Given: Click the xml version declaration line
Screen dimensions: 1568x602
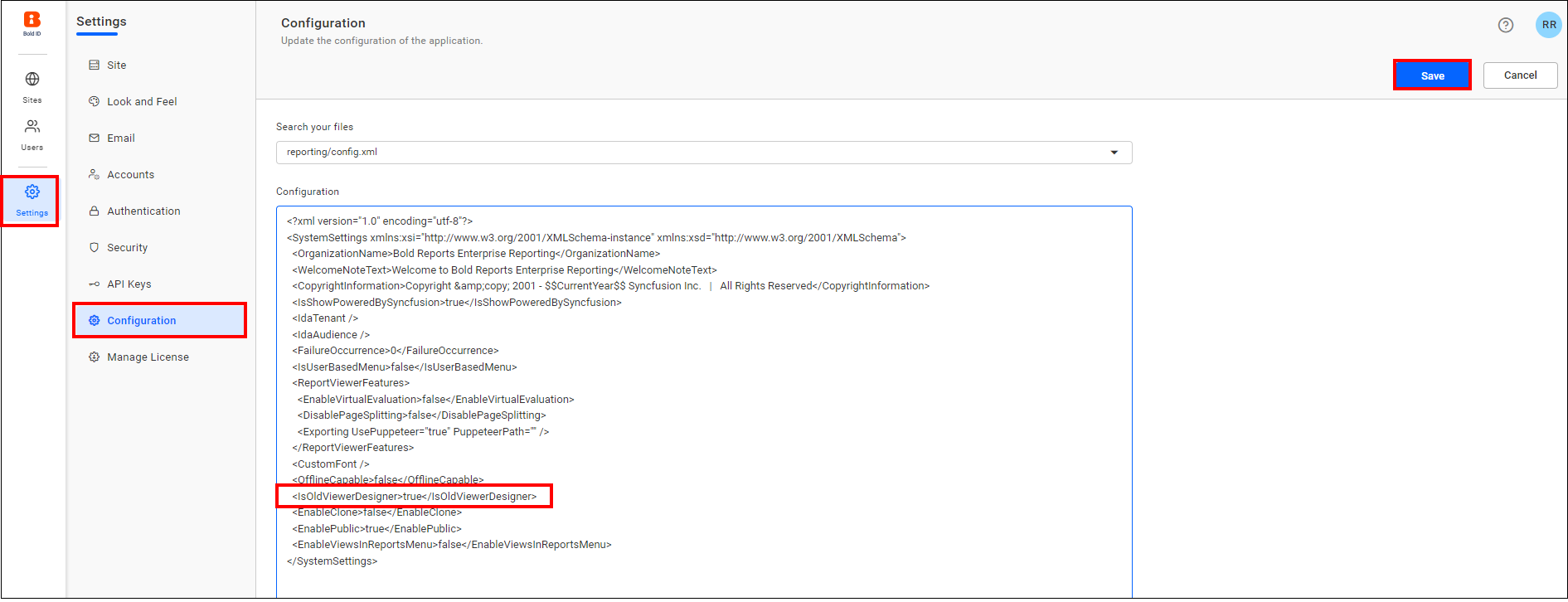Looking at the screenshot, I should 380,221.
